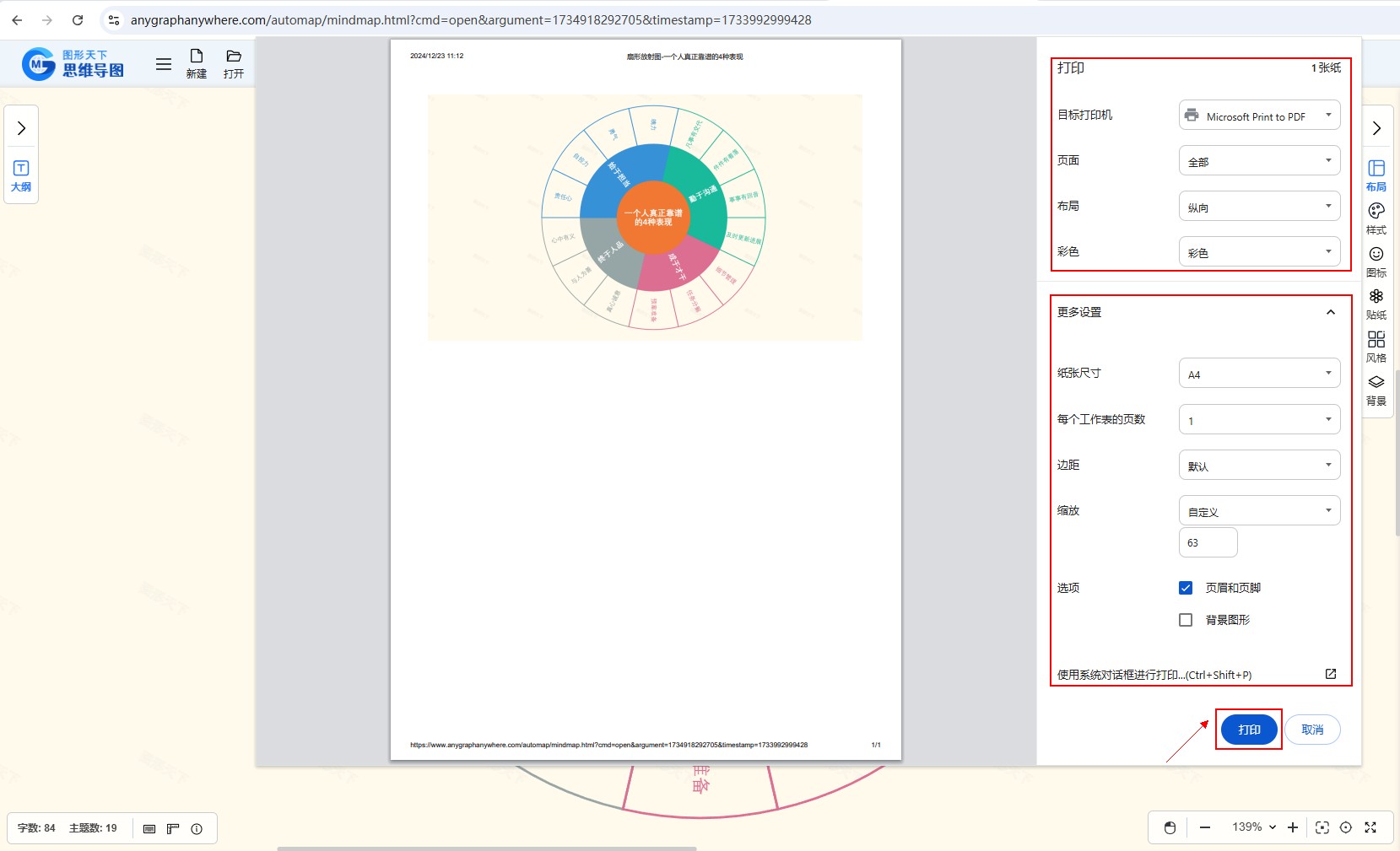
Task: Click the 取消 cancel button
Action: coord(1312,730)
